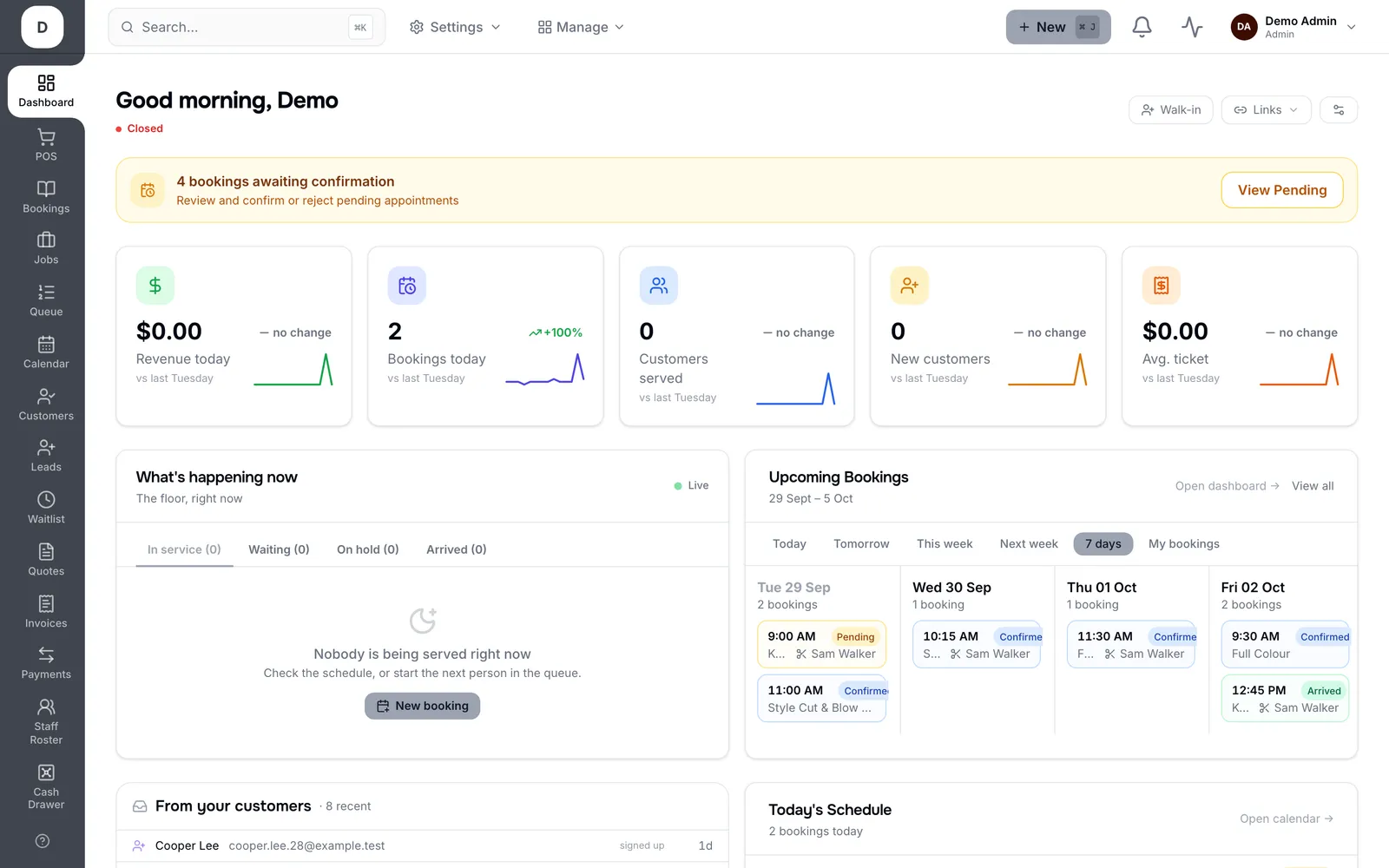The image size is (1389, 868).
Task: Open the Leads page
Action: click(x=46, y=456)
